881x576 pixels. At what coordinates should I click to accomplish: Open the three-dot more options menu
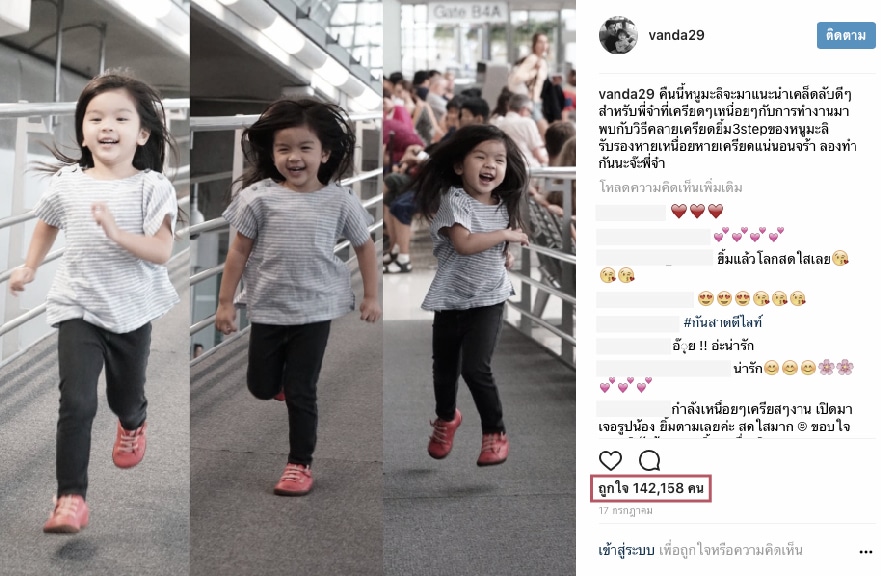(865, 552)
